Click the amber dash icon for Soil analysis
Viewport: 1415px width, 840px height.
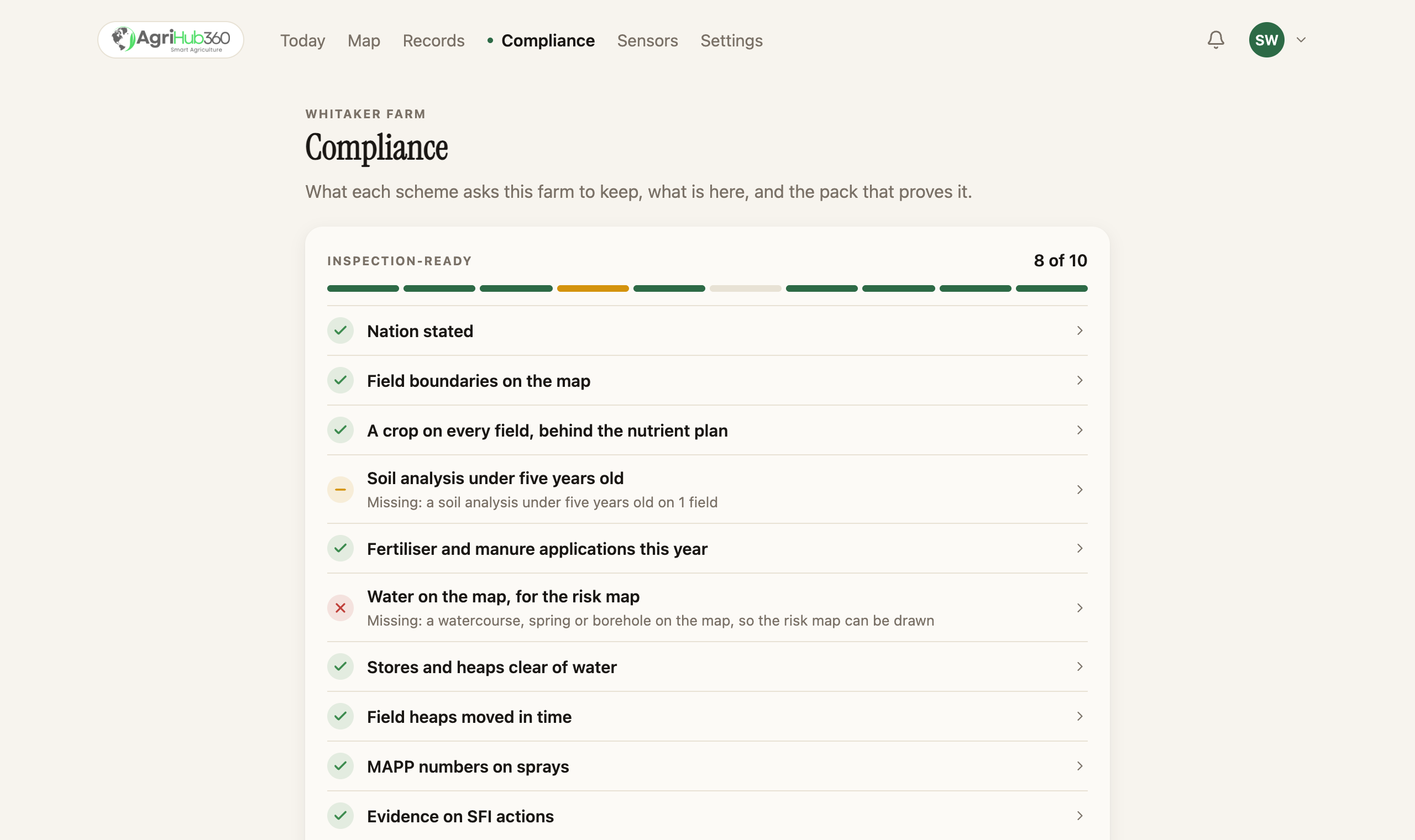pyautogui.click(x=340, y=490)
